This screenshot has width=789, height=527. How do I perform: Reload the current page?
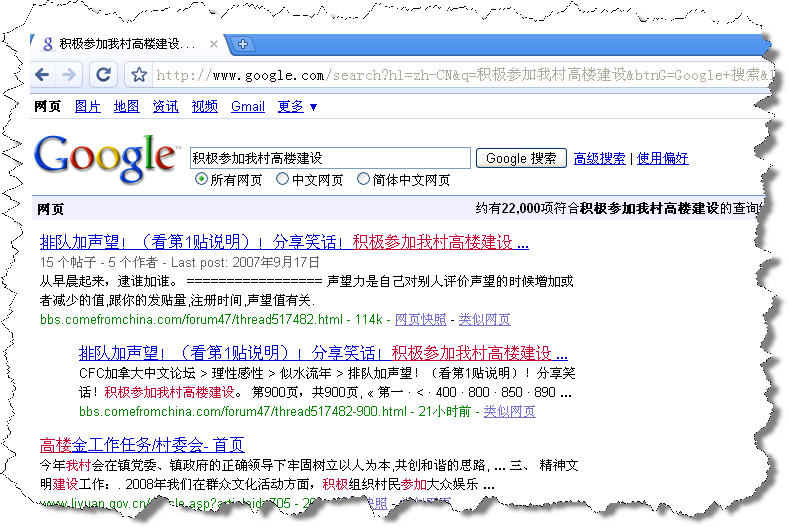(102, 75)
